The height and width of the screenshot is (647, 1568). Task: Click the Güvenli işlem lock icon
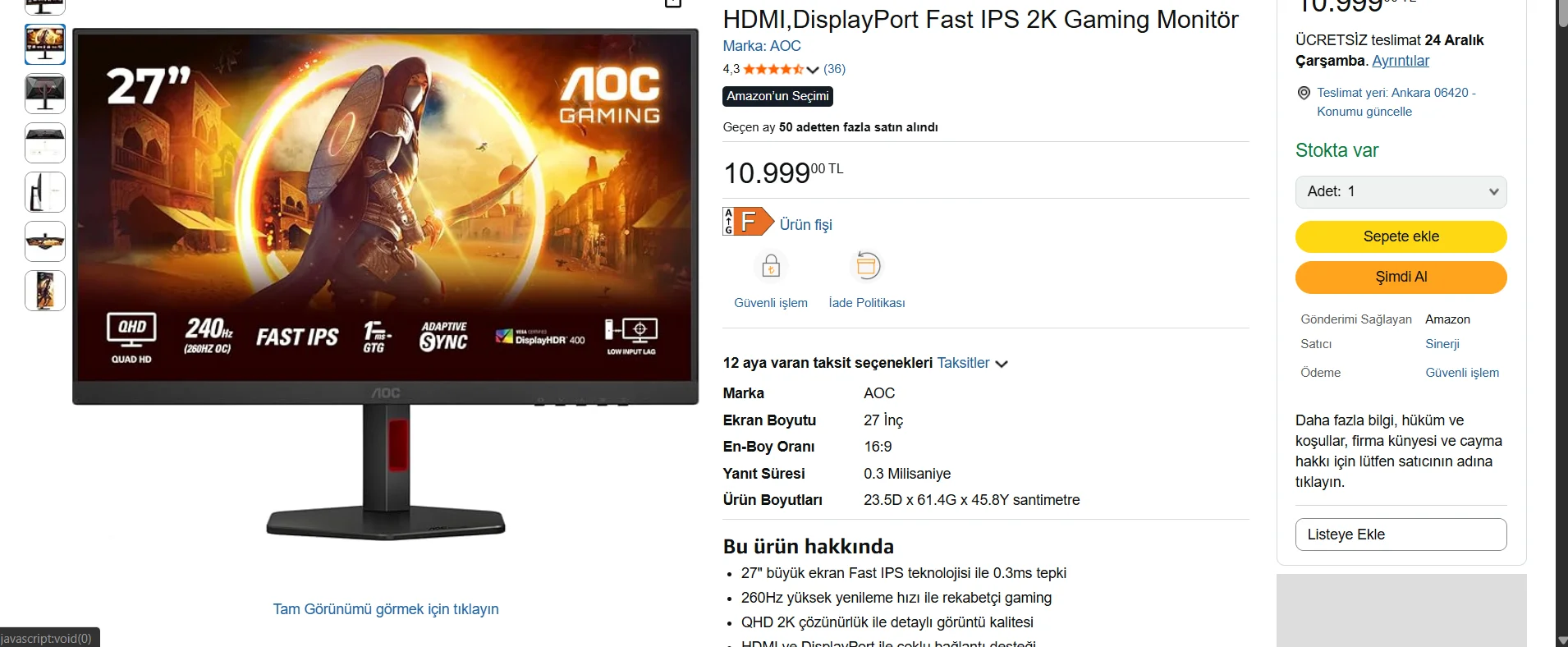(770, 266)
